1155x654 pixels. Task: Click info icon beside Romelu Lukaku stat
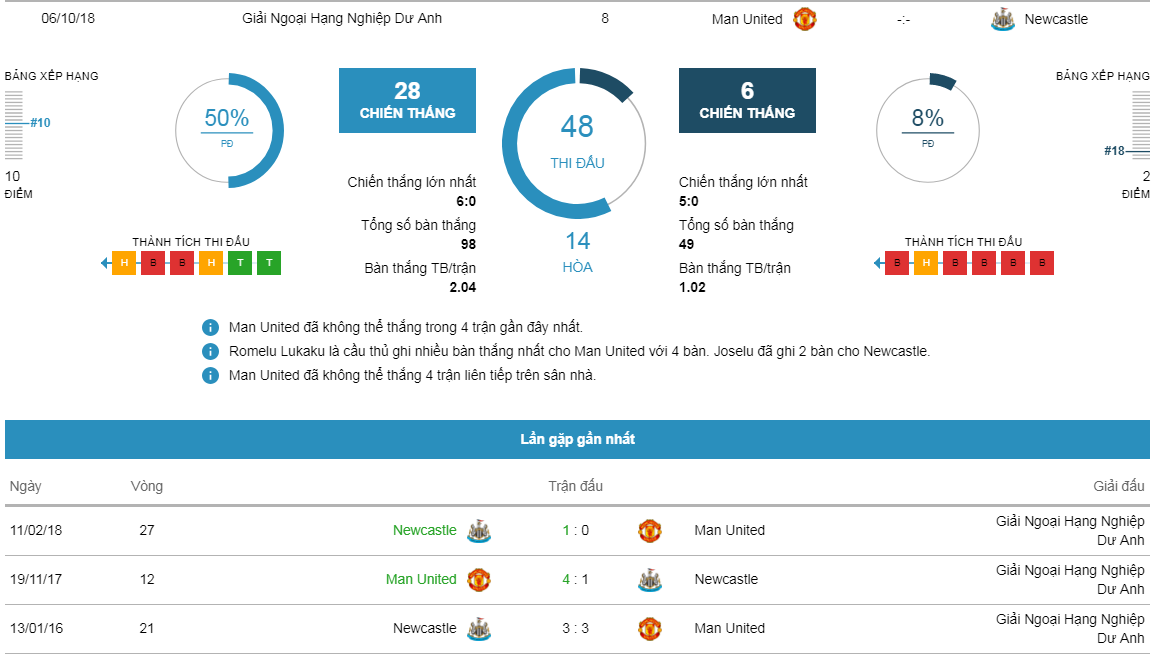[x=210, y=352]
